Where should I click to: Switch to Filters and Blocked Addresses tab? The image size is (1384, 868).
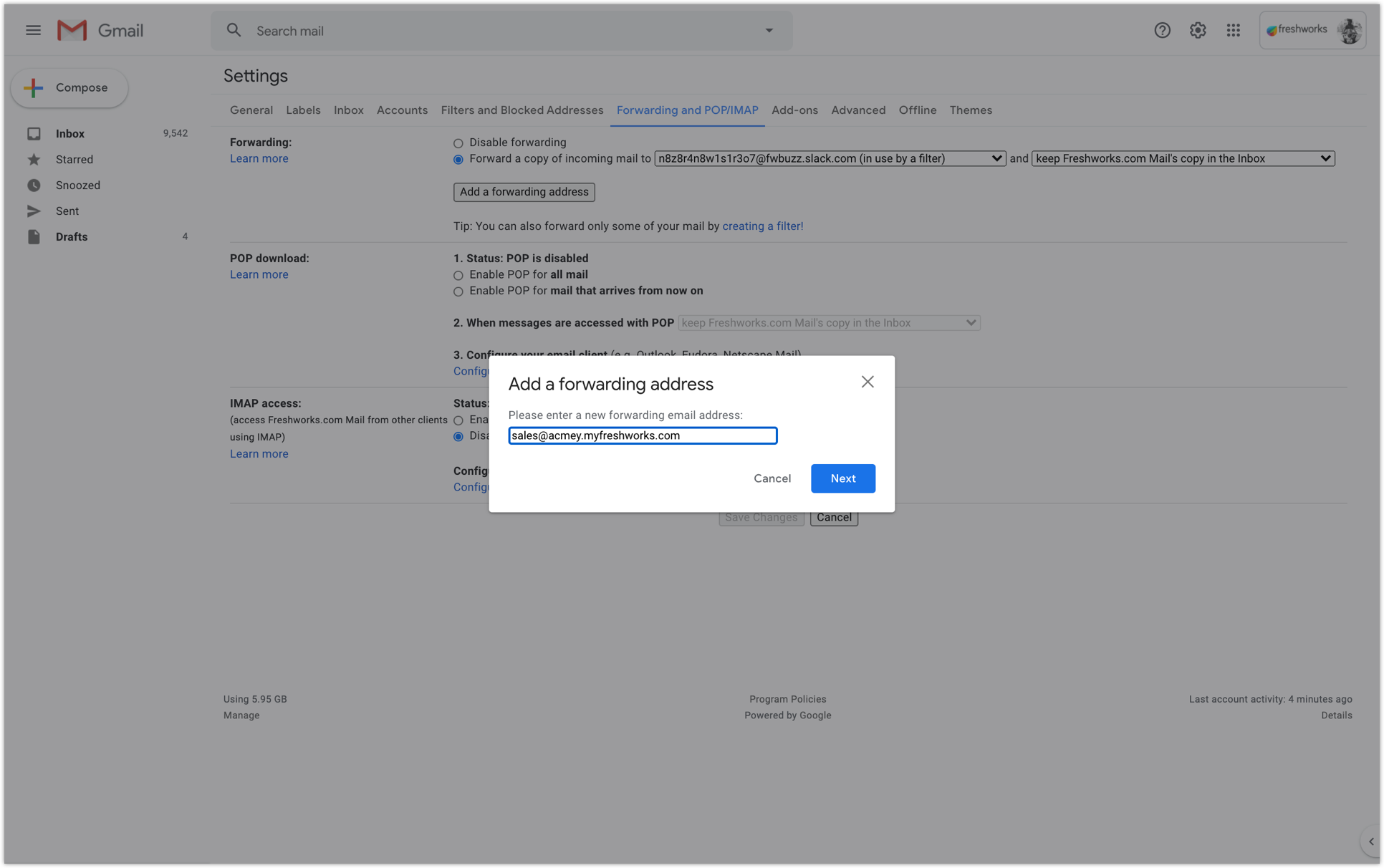click(522, 110)
